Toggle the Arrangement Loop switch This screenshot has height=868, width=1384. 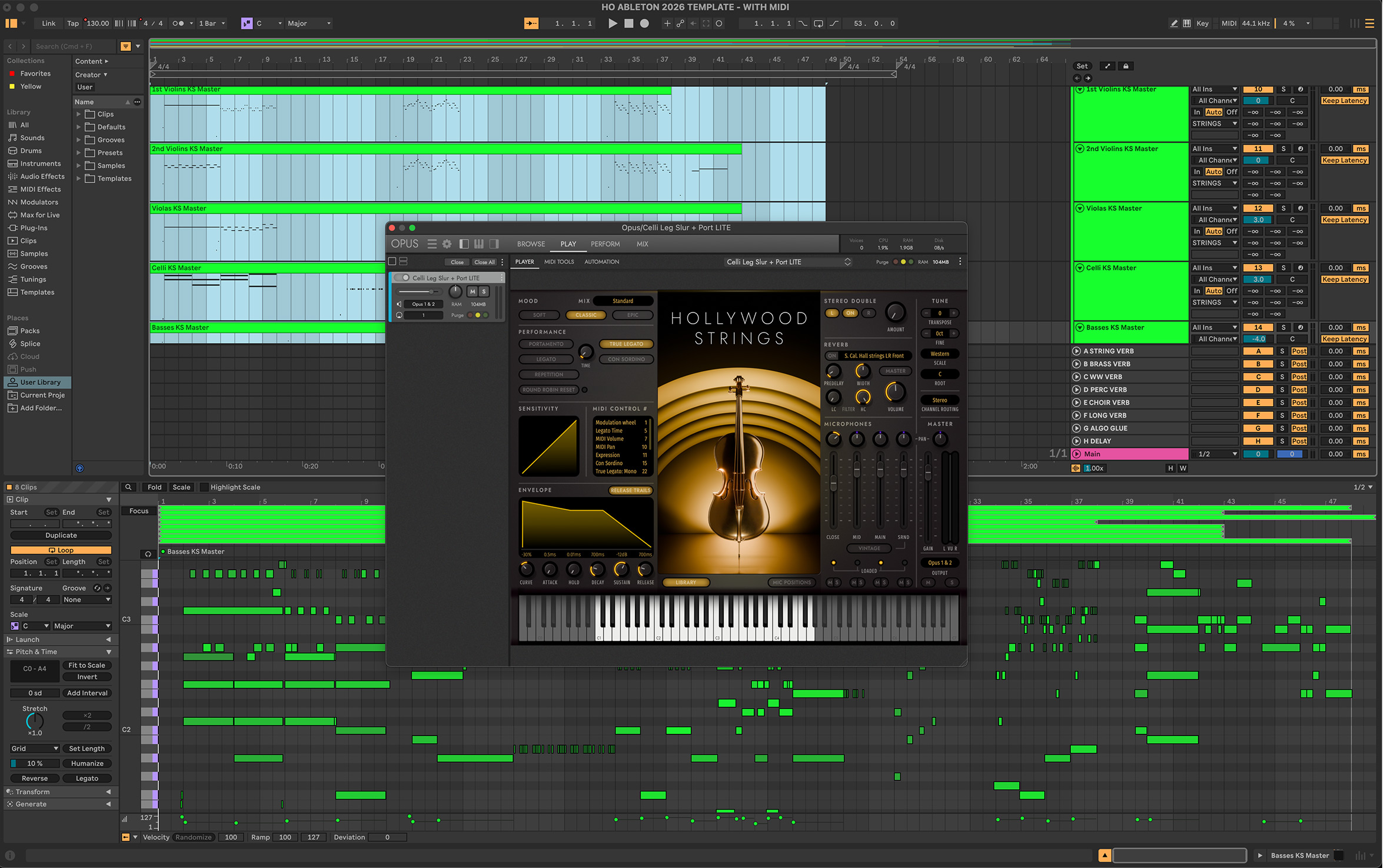818,24
